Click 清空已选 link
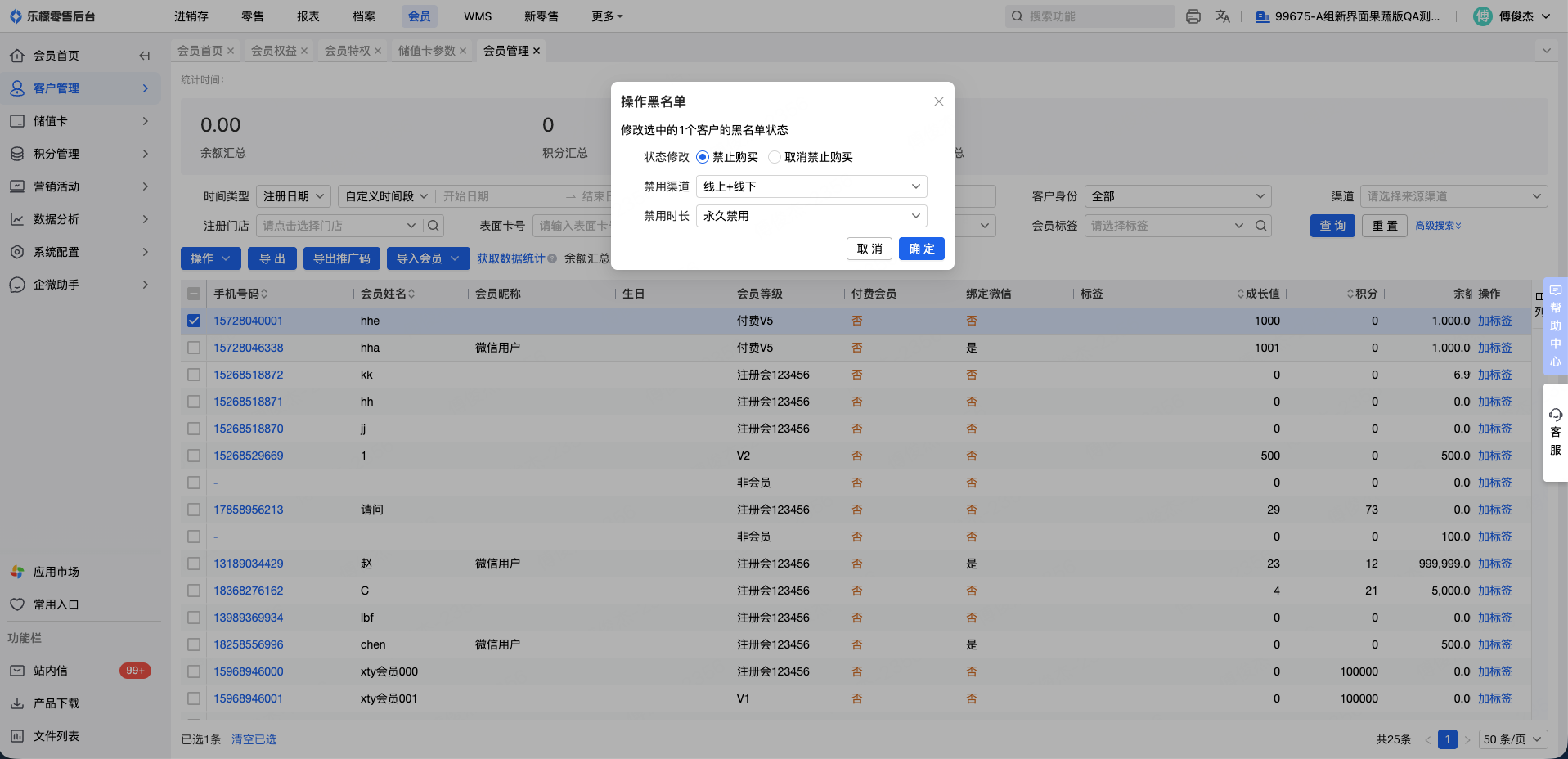 pyautogui.click(x=254, y=739)
